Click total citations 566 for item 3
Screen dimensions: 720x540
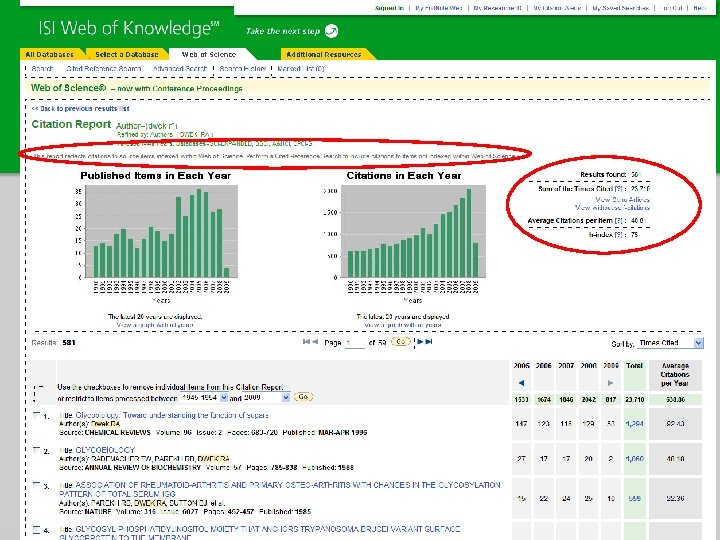pyautogui.click(x=634, y=498)
